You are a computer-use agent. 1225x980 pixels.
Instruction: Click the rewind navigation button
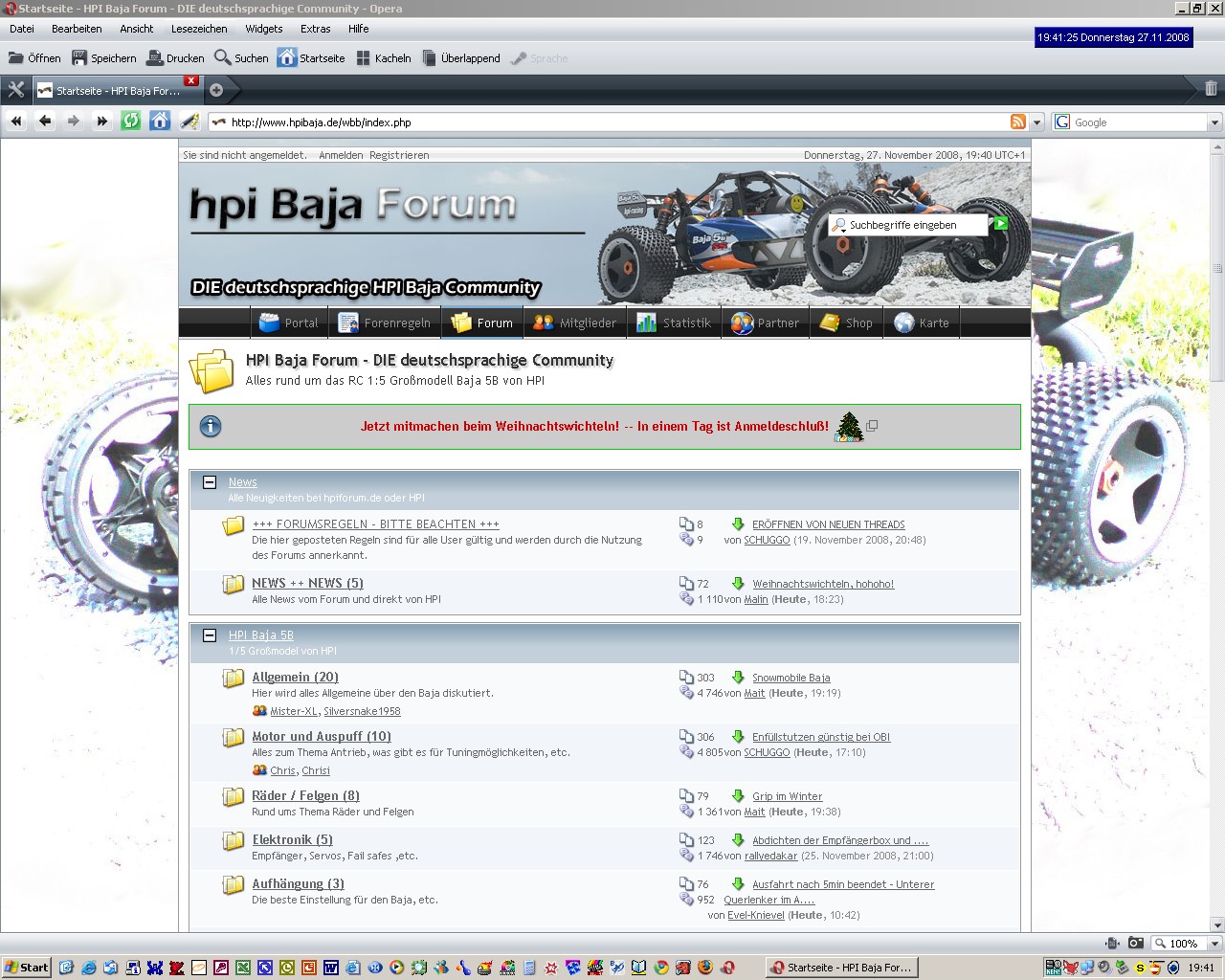16,122
